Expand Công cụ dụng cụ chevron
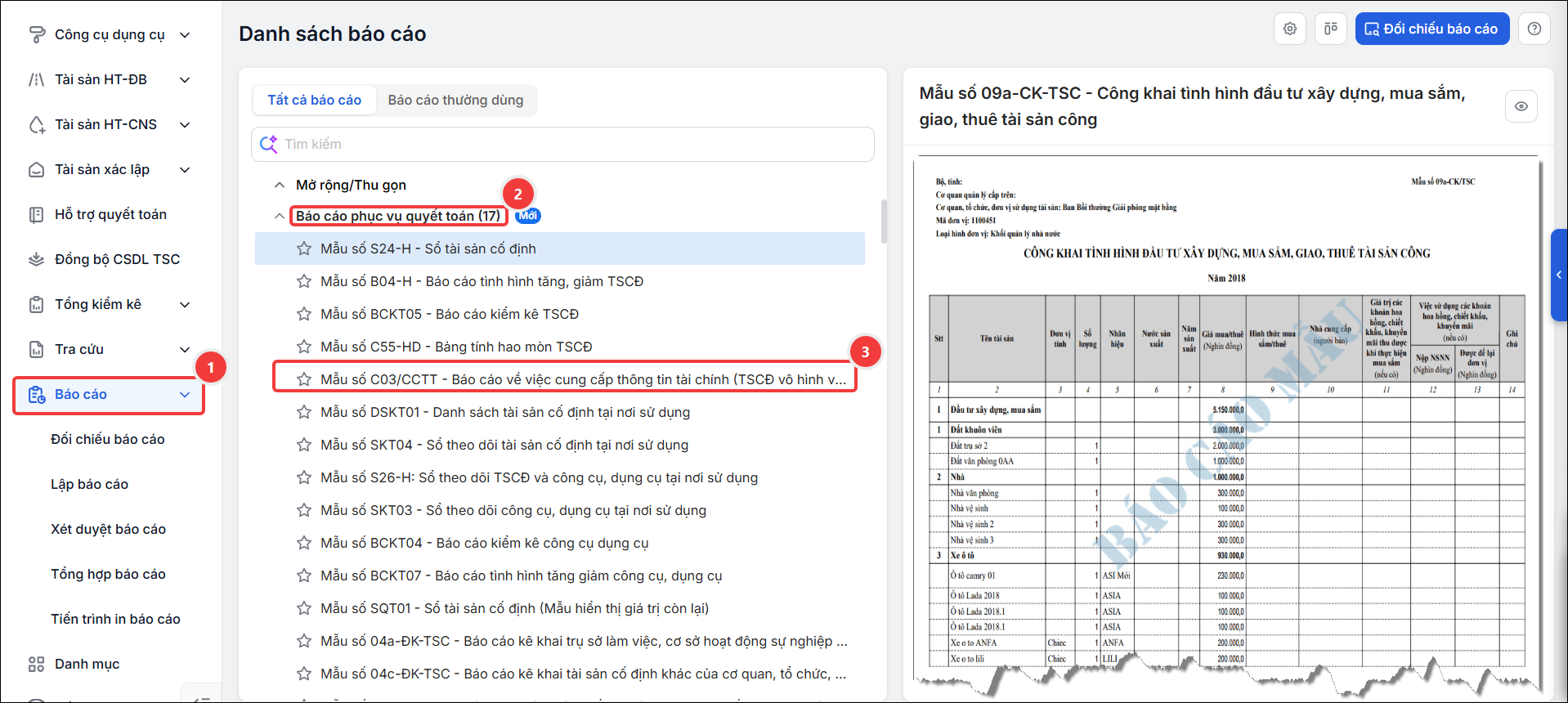Screen dimensions: 1568x703 185,34
